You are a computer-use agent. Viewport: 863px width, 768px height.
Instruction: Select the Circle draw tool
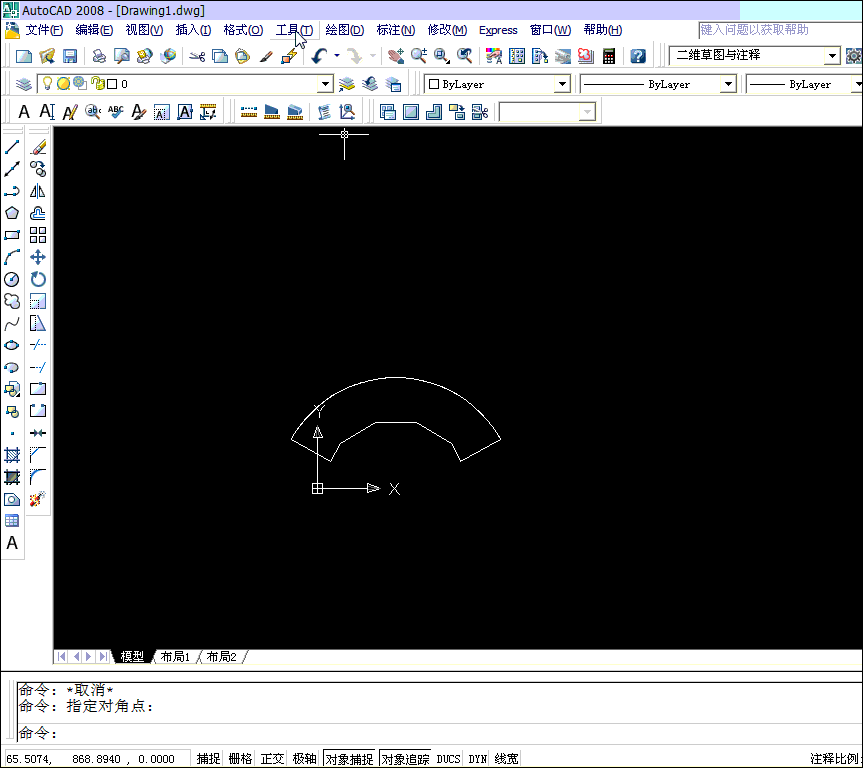[x=12, y=279]
